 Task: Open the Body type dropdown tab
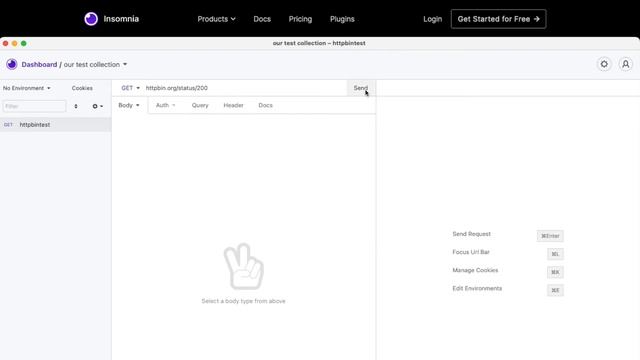coord(129,105)
